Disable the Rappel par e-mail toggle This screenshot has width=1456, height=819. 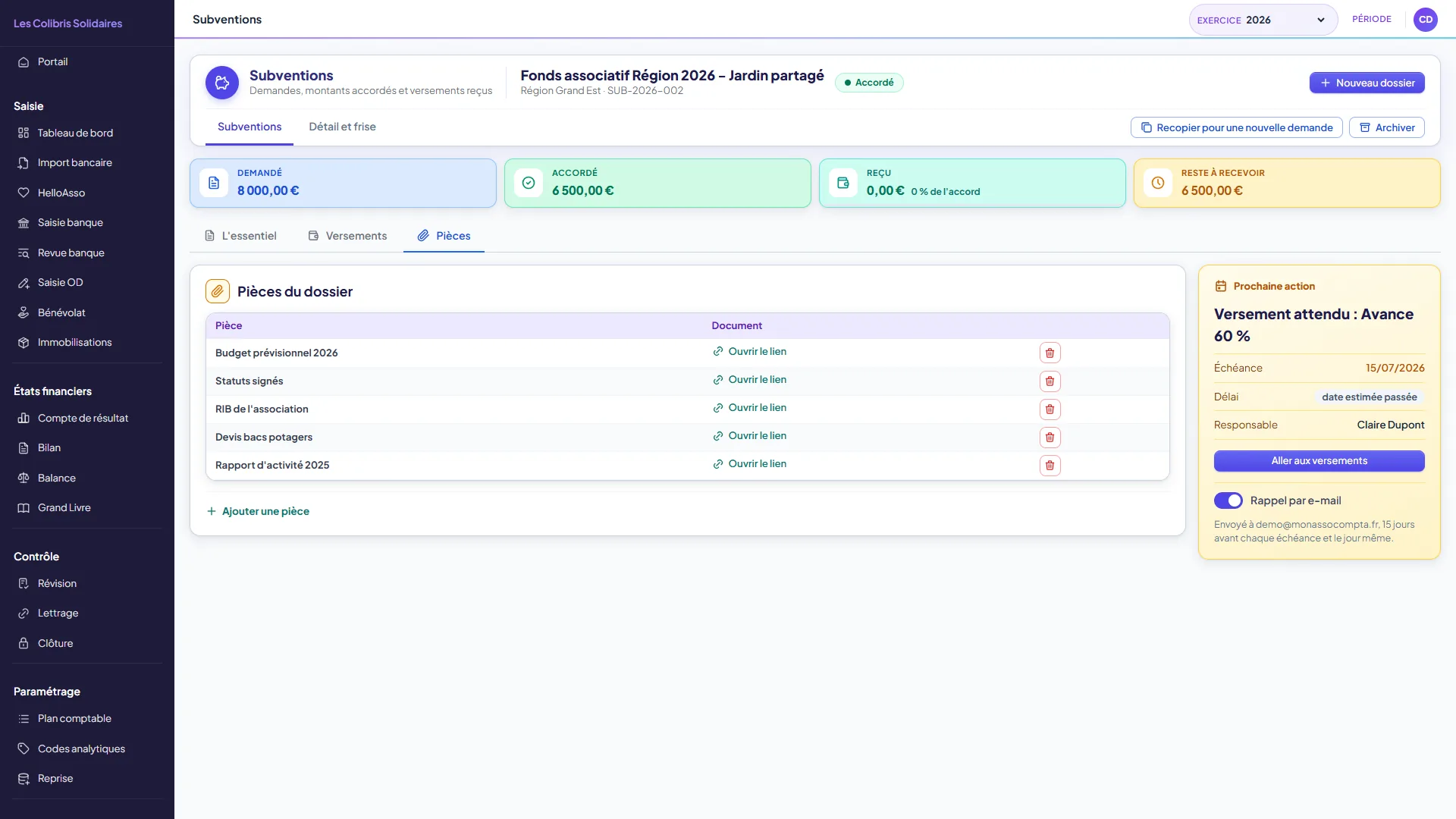click(x=1228, y=500)
